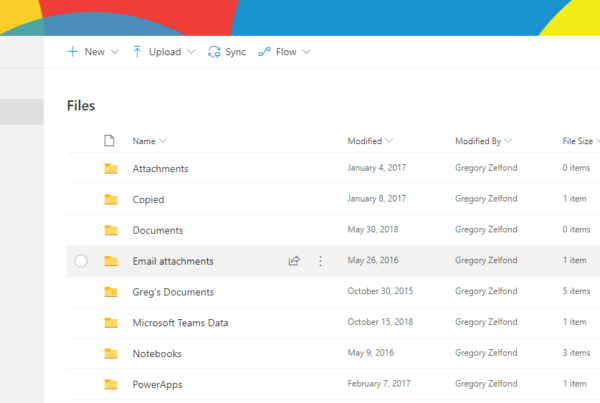Click the January 4, 2017 date
600x403 pixels.
point(377,168)
